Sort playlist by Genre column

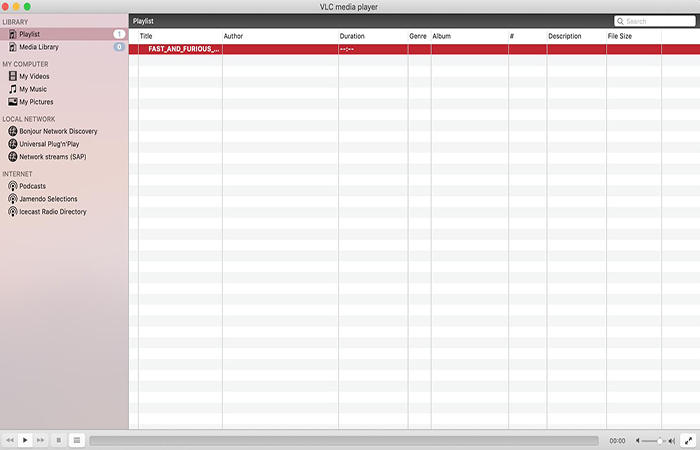click(420, 36)
